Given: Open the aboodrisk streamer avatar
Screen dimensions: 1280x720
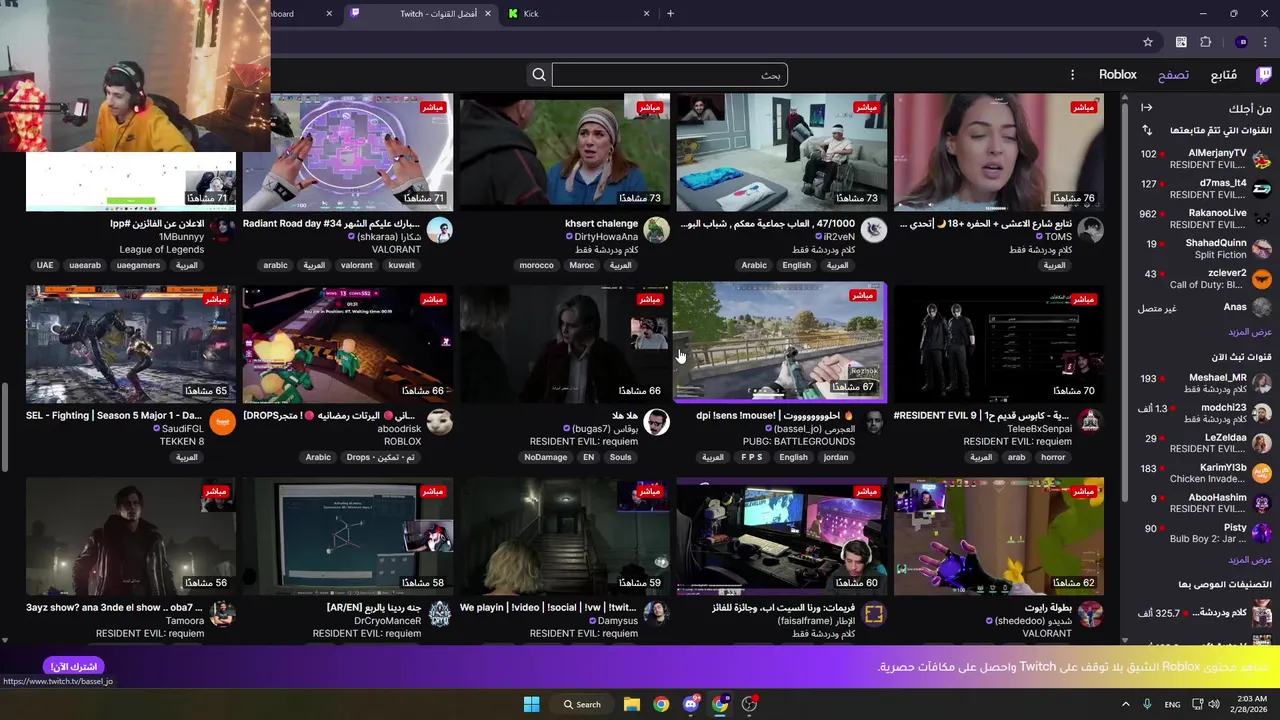Looking at the screenshot, I should coord(440,422).
